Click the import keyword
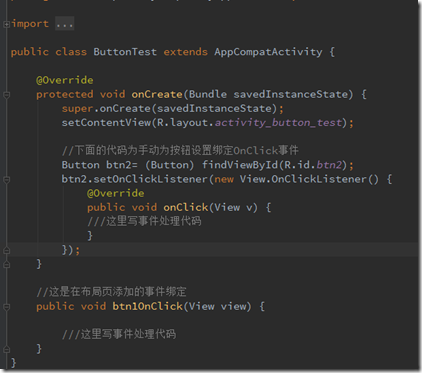The height and width of the screenshot is (373, 422). point(30,24)
